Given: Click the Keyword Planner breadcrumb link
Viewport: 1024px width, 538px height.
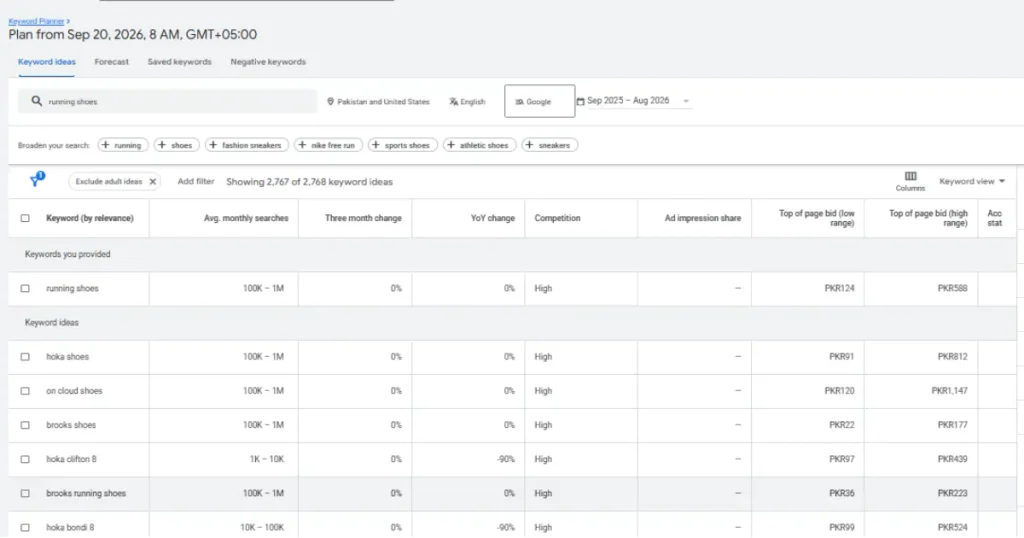Looking at the screenshot, I should tap(36, 22).
